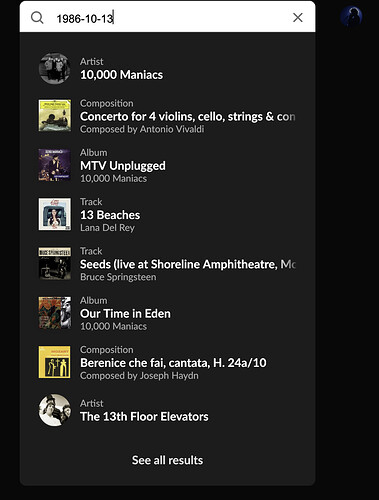Click the 13 Beaches track artwork

(x=55, y=214)
